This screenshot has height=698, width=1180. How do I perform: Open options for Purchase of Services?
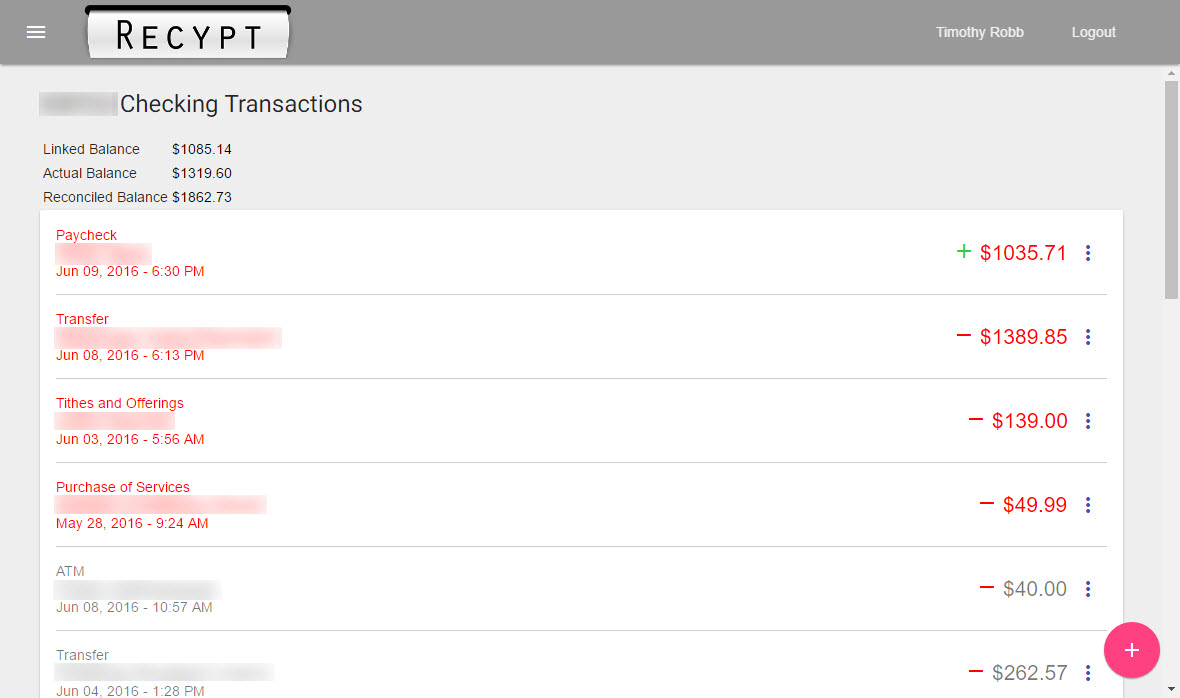coord(1087,505)
